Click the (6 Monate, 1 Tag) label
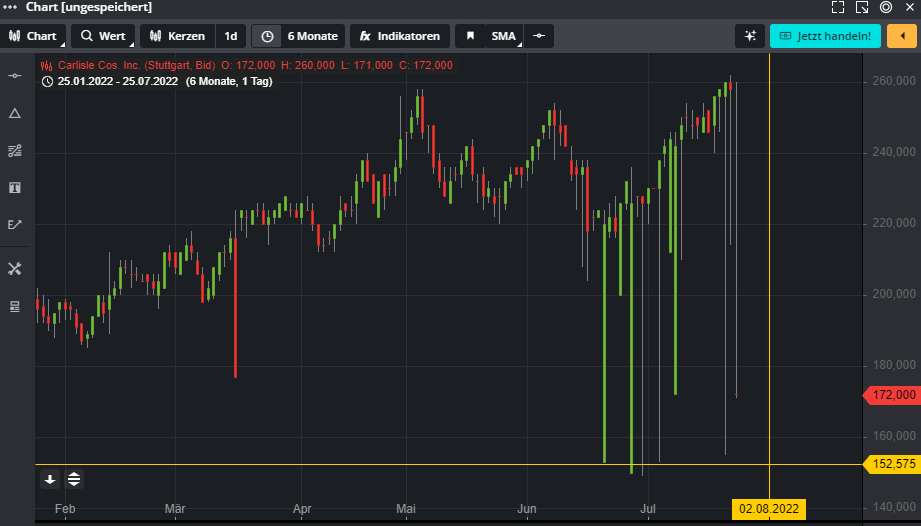921x526 pixels. point(229,81)
